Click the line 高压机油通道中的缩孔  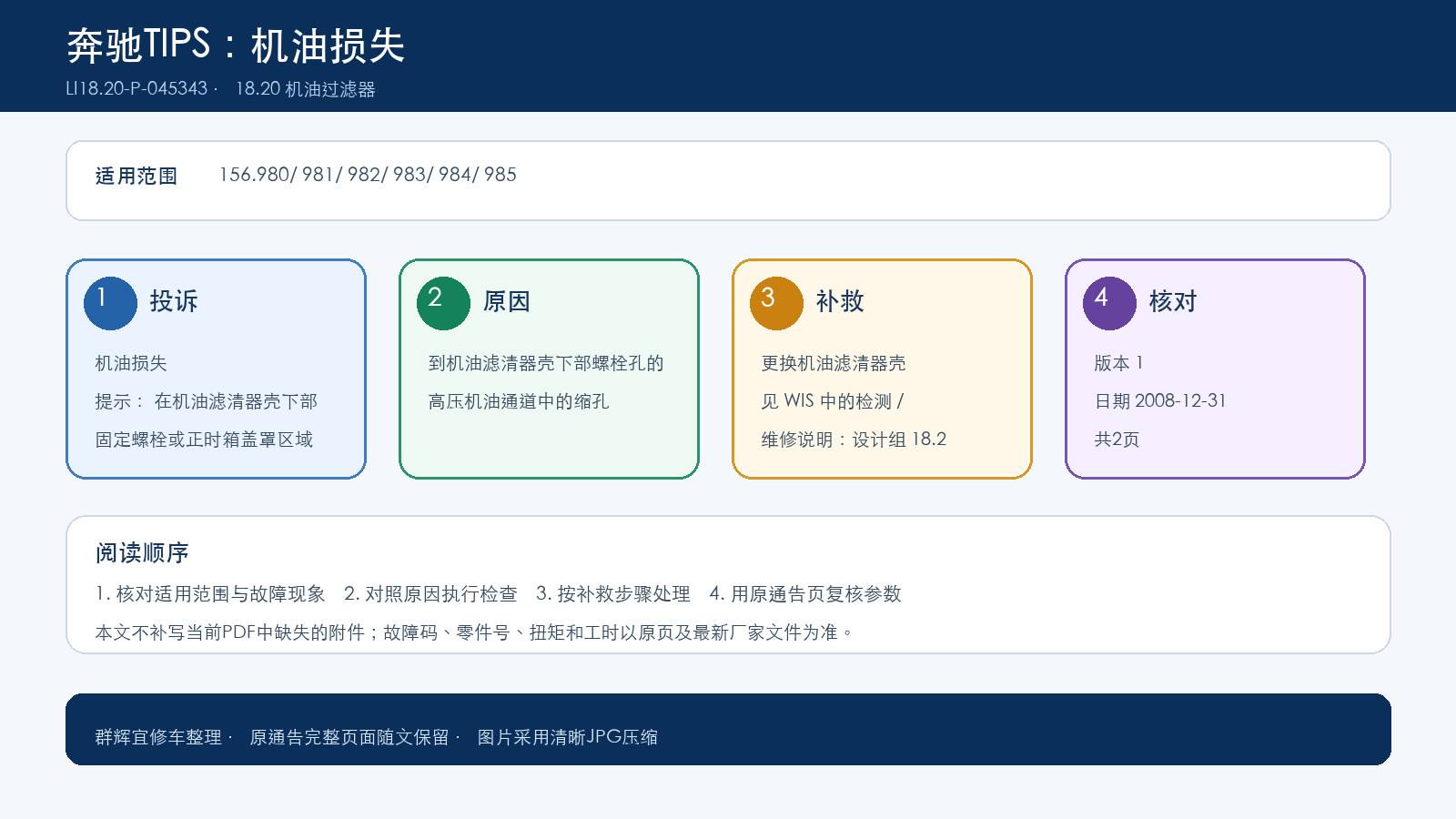coord(519,401)
